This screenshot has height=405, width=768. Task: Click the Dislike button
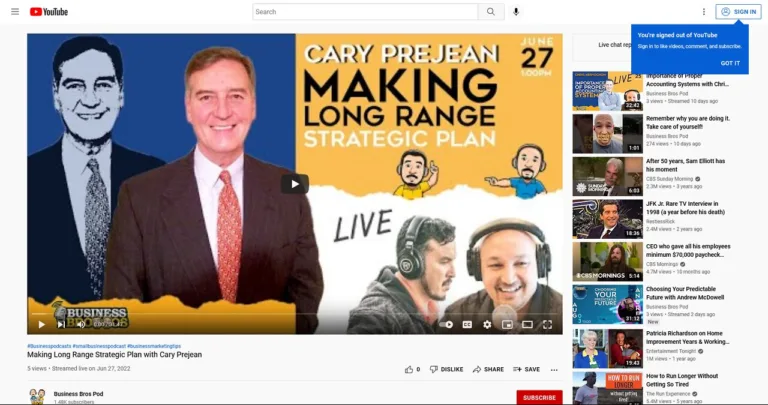[446, 369]
